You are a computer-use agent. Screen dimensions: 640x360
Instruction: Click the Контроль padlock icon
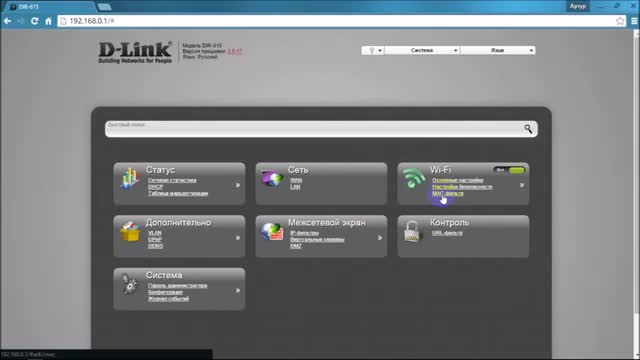pos(412,231)
